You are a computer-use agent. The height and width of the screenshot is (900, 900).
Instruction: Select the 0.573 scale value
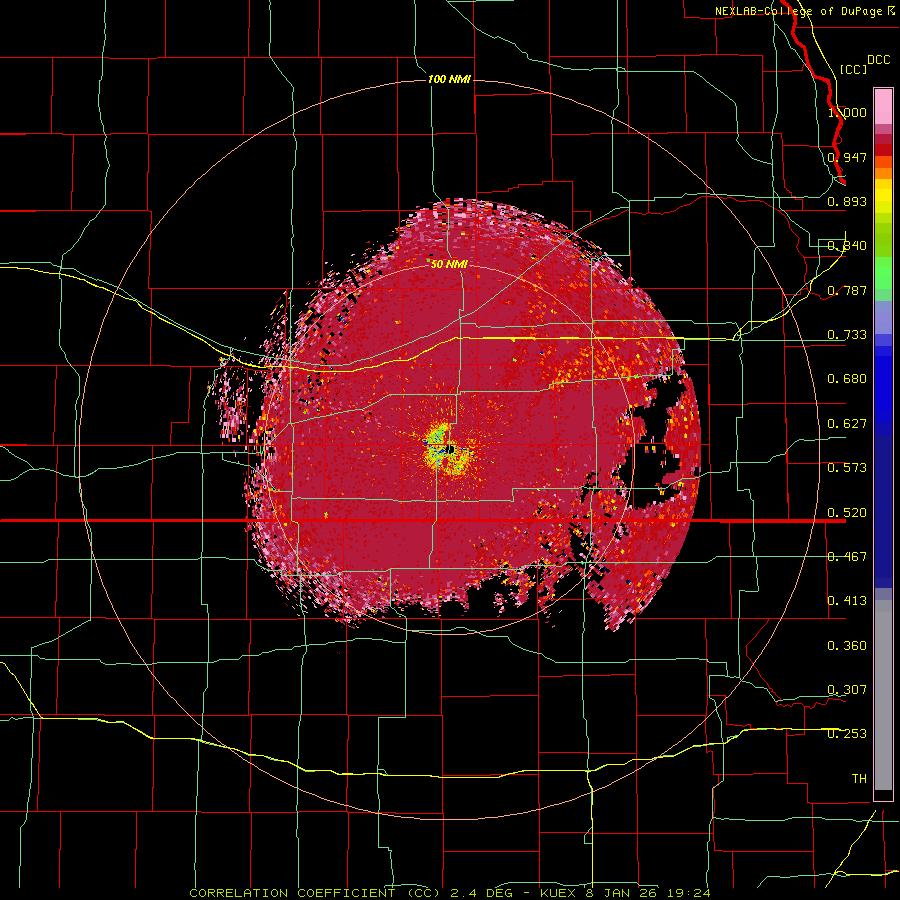point(847,468)
